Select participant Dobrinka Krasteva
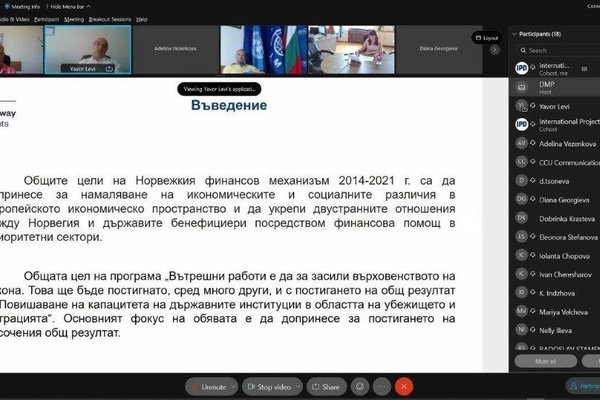 pyautogui.click(x=567, y=219)
